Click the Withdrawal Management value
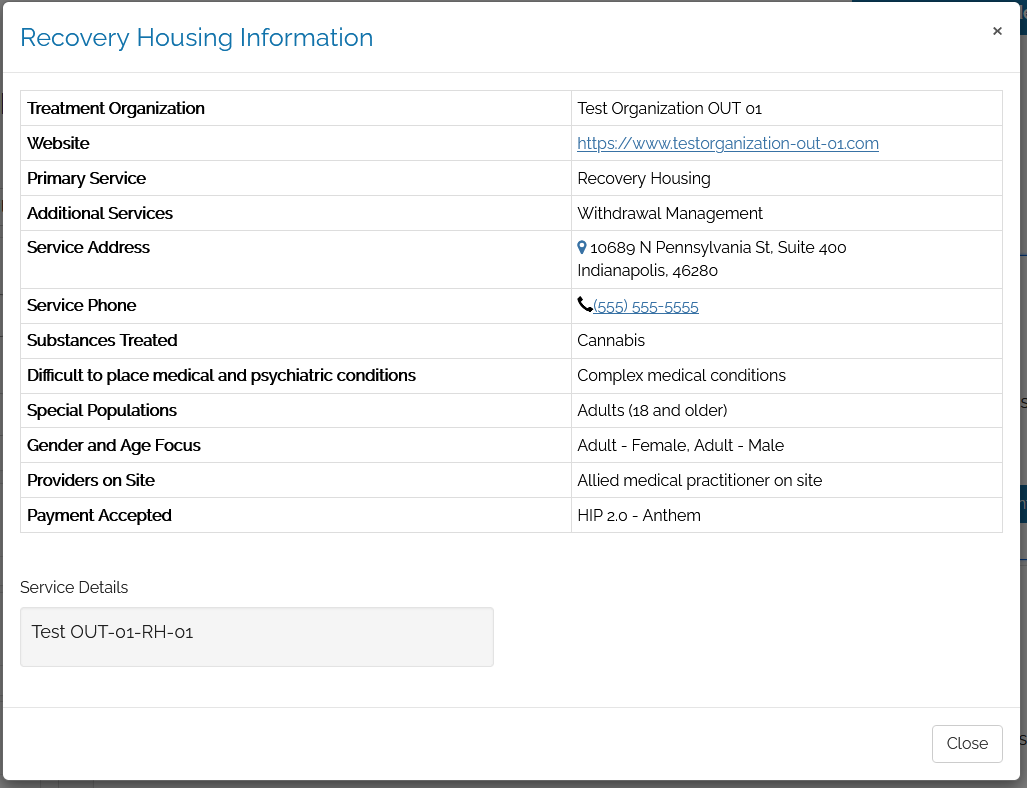Screen dimensions: 1027x788 click(670, 213)
